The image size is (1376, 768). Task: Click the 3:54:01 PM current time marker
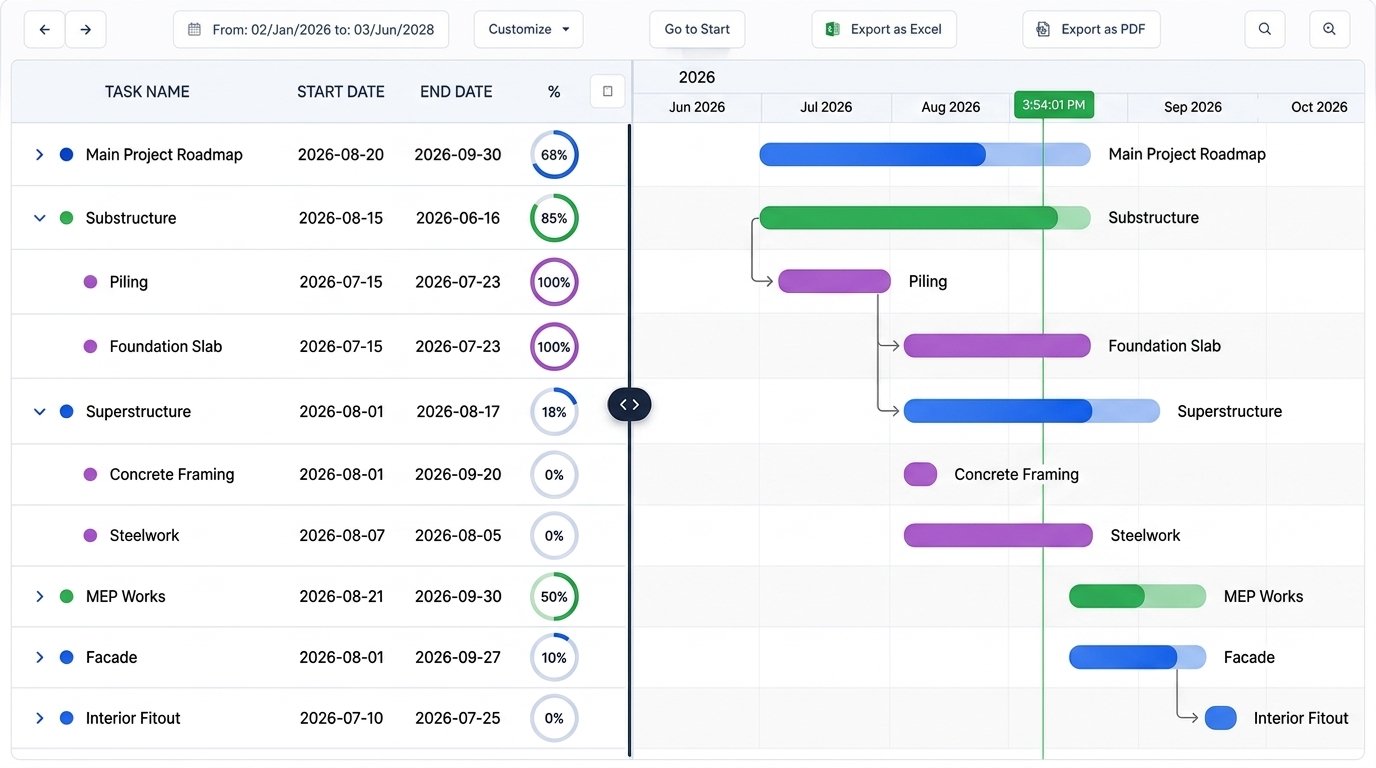[1054, 105]
